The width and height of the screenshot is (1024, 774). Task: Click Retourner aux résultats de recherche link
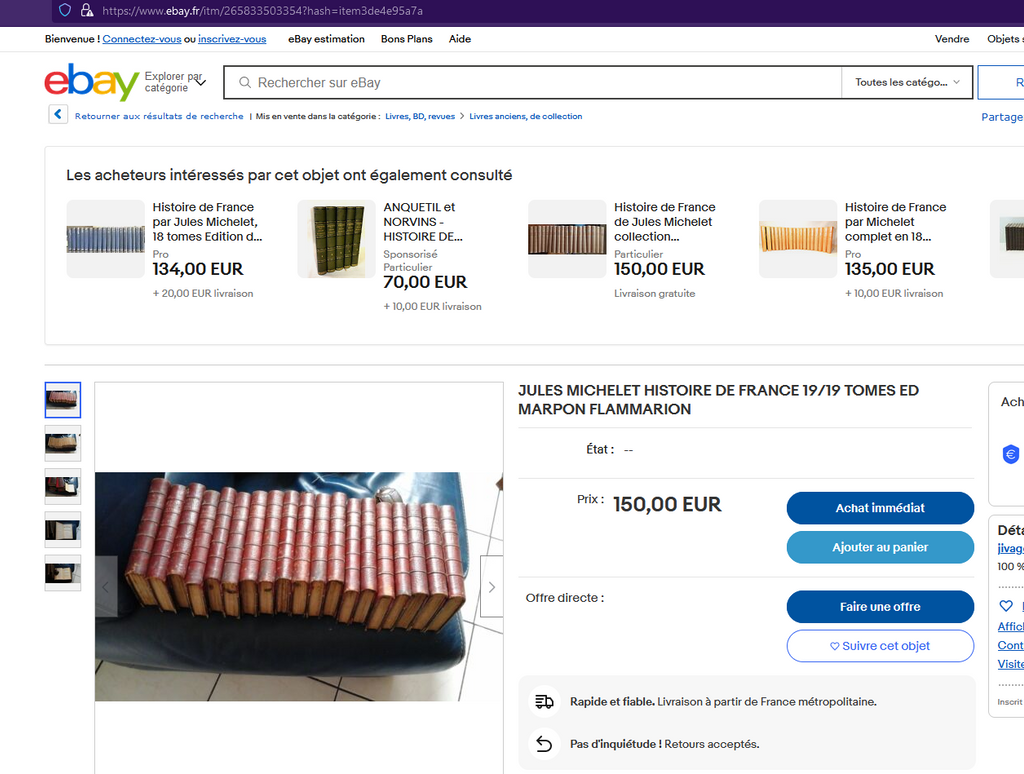(x=159, y=116)
